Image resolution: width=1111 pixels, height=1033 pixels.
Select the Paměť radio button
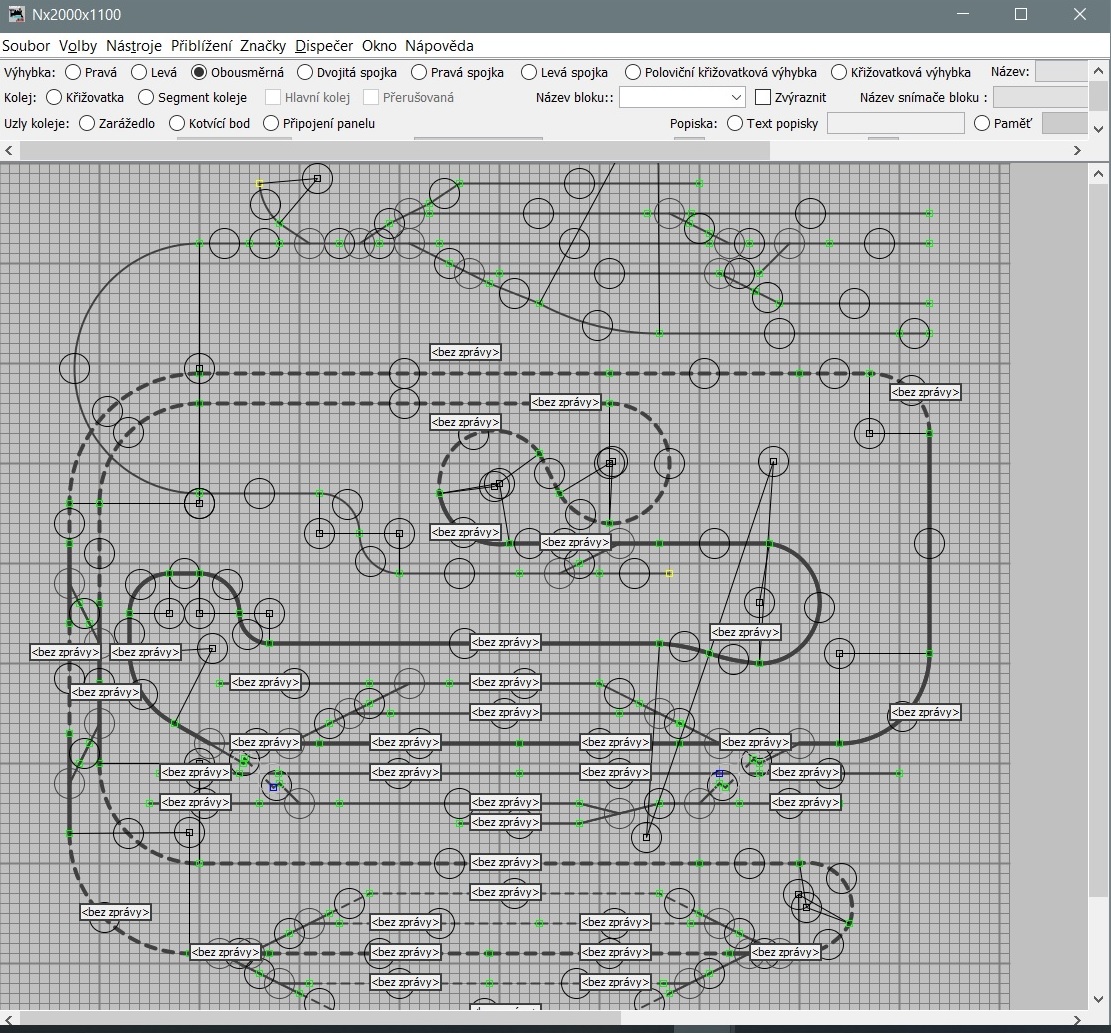pyautogui.click(x=982, y=124)
